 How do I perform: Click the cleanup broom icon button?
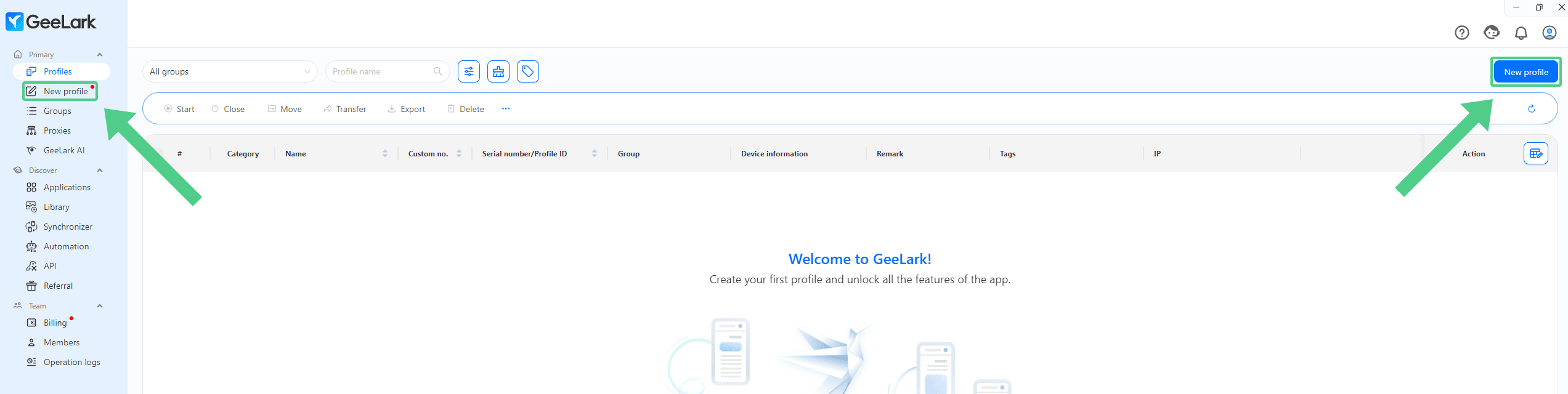(498, 71)
